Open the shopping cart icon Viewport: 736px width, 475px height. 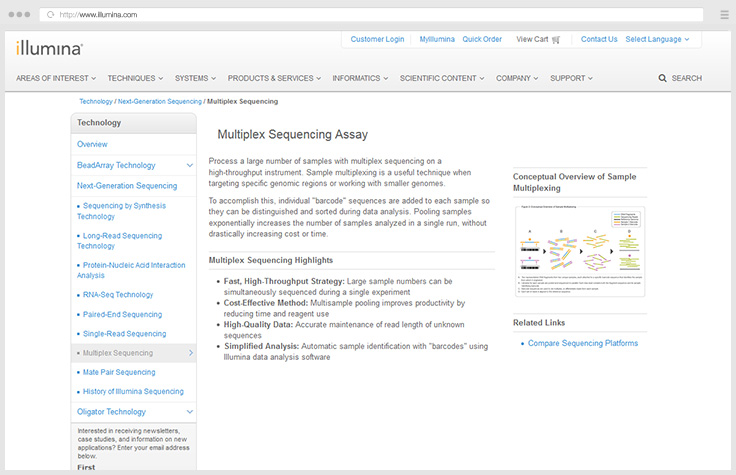556,40
